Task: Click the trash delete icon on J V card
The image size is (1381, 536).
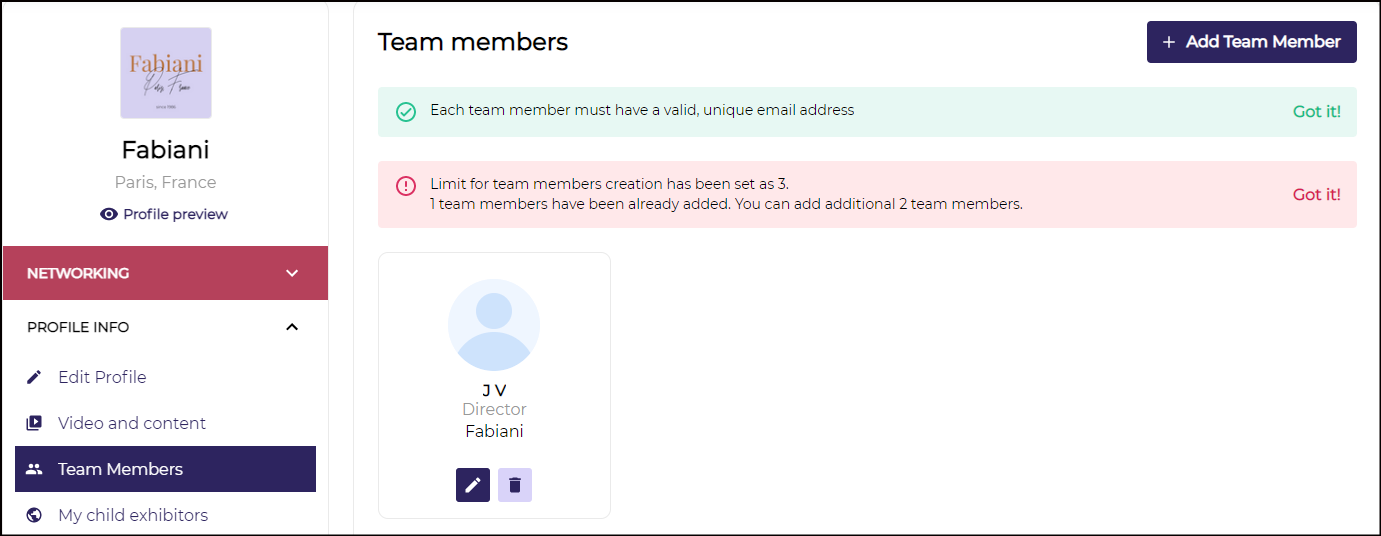Action: (515, 485)
